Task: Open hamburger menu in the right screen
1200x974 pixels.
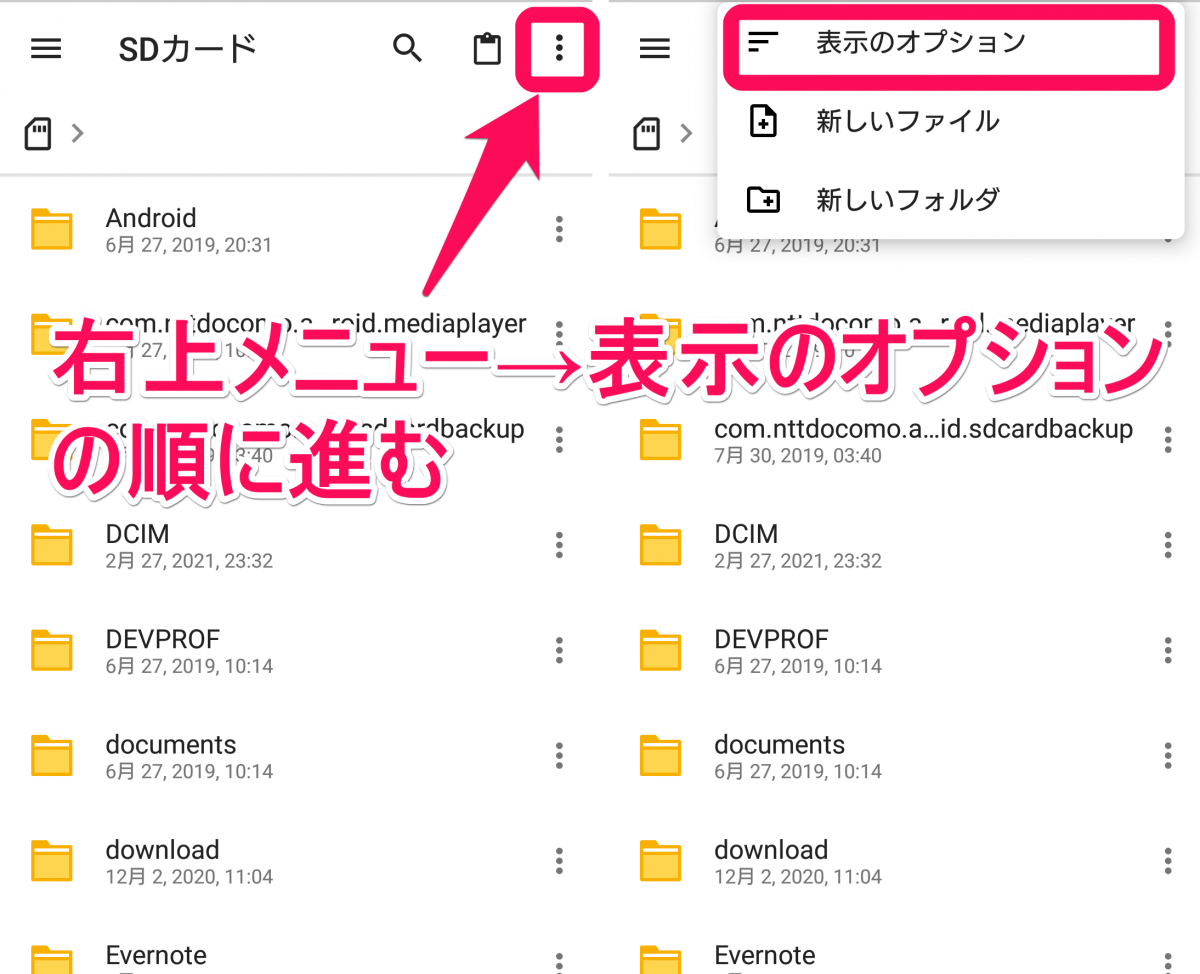Action: [x=654, y=48]
